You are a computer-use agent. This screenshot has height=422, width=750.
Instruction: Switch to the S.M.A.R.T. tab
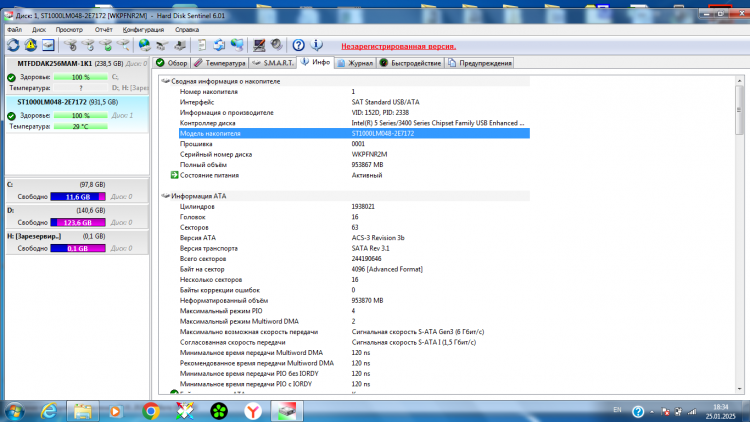tap(273, 63)
